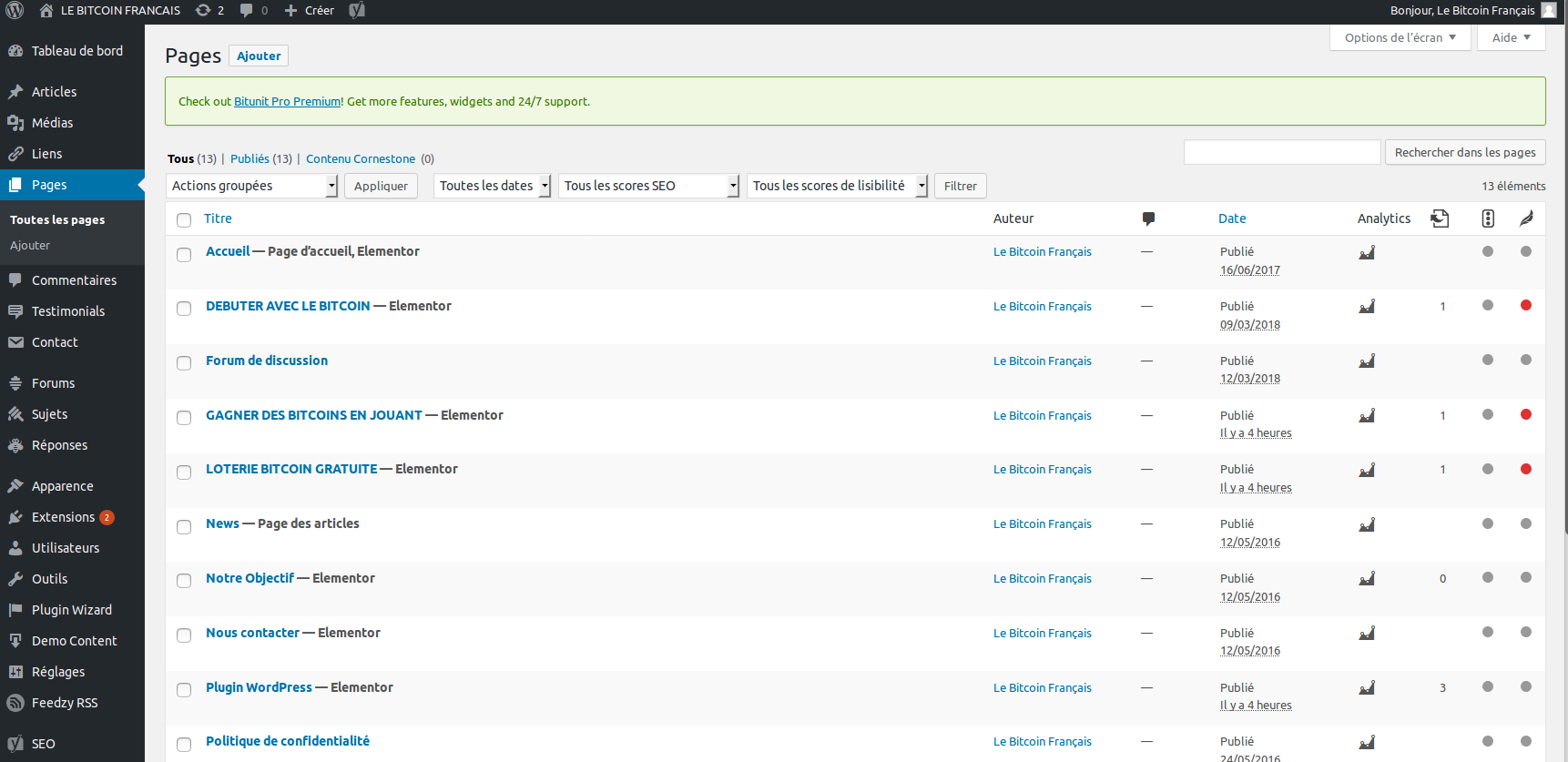Sort by outgoing internal links column icon

[1440, 218]
